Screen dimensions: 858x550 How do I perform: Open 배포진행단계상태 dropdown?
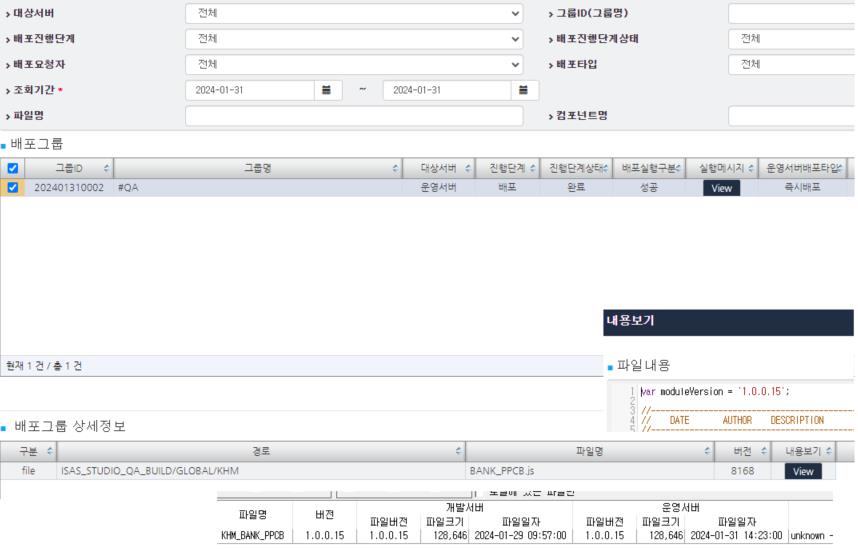[792, 39]
